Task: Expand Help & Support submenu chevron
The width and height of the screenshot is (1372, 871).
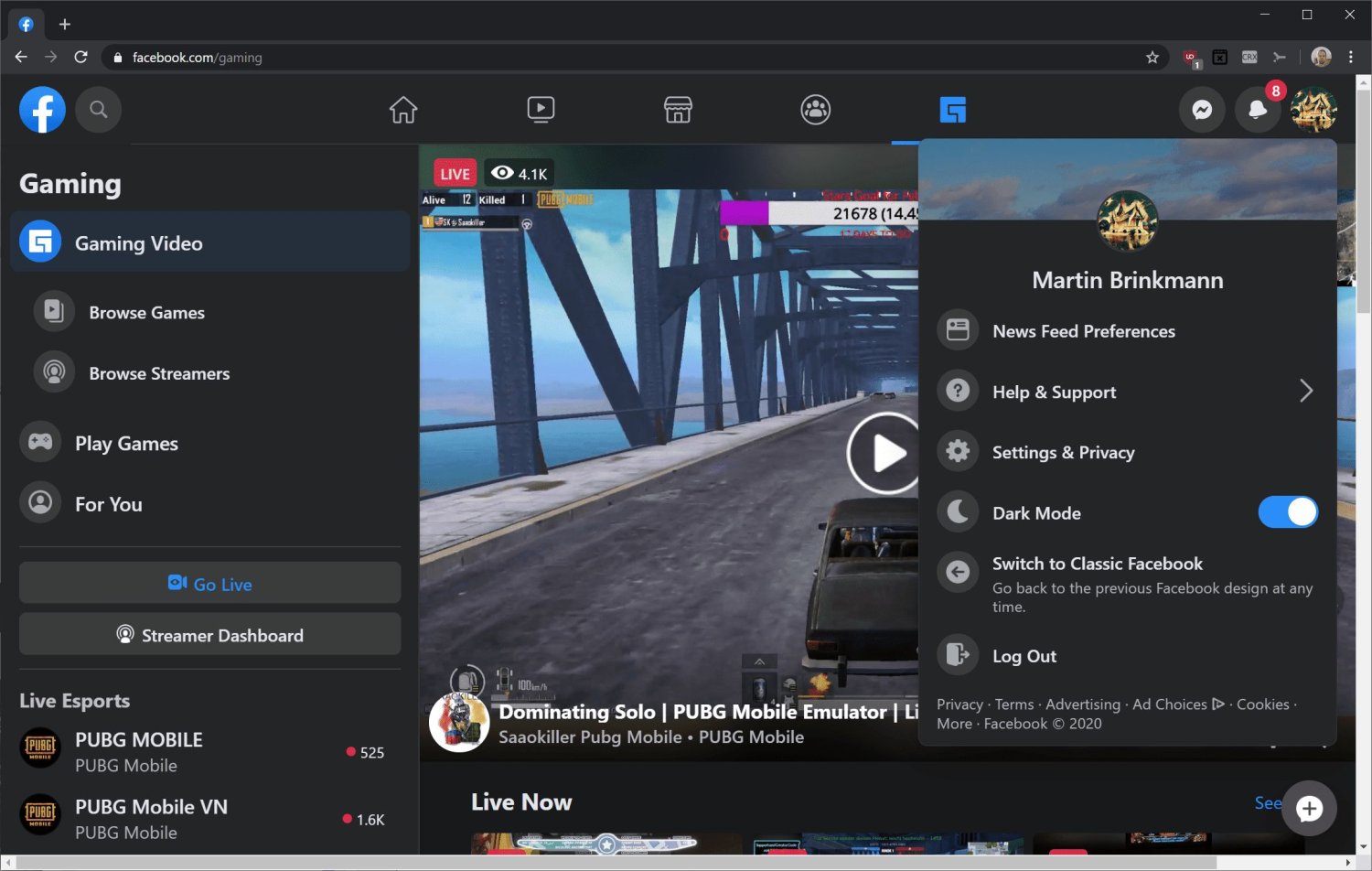Action: [x=1305, y=392]
